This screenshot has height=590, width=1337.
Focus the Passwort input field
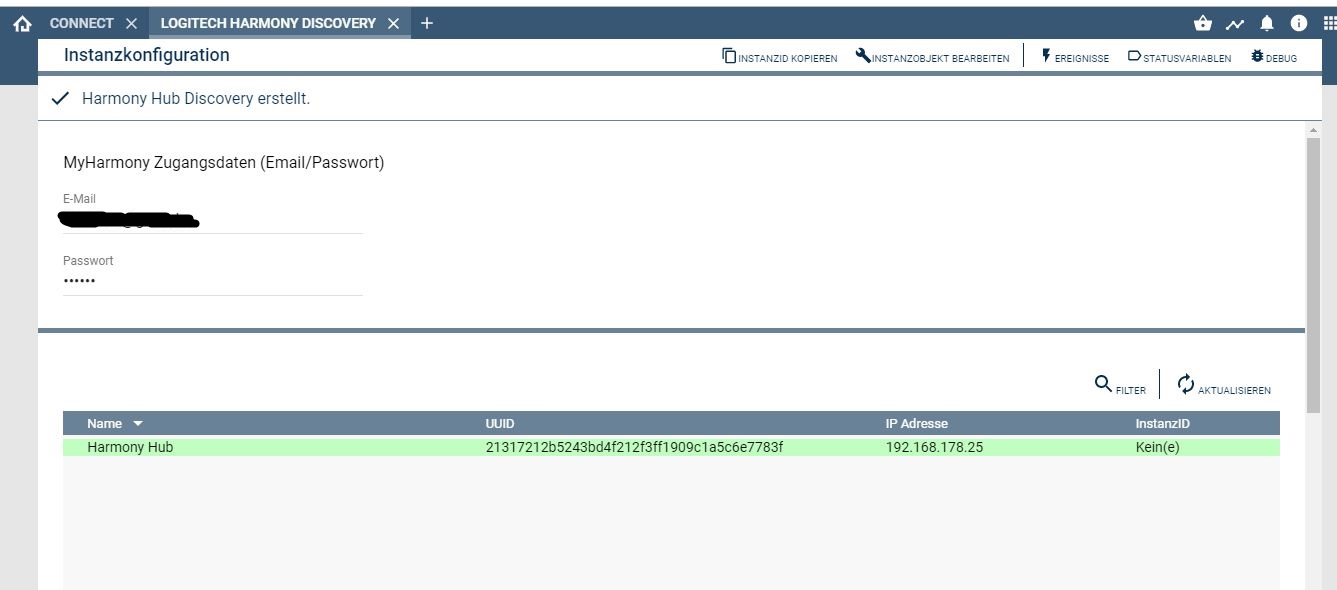click(212, 281)
